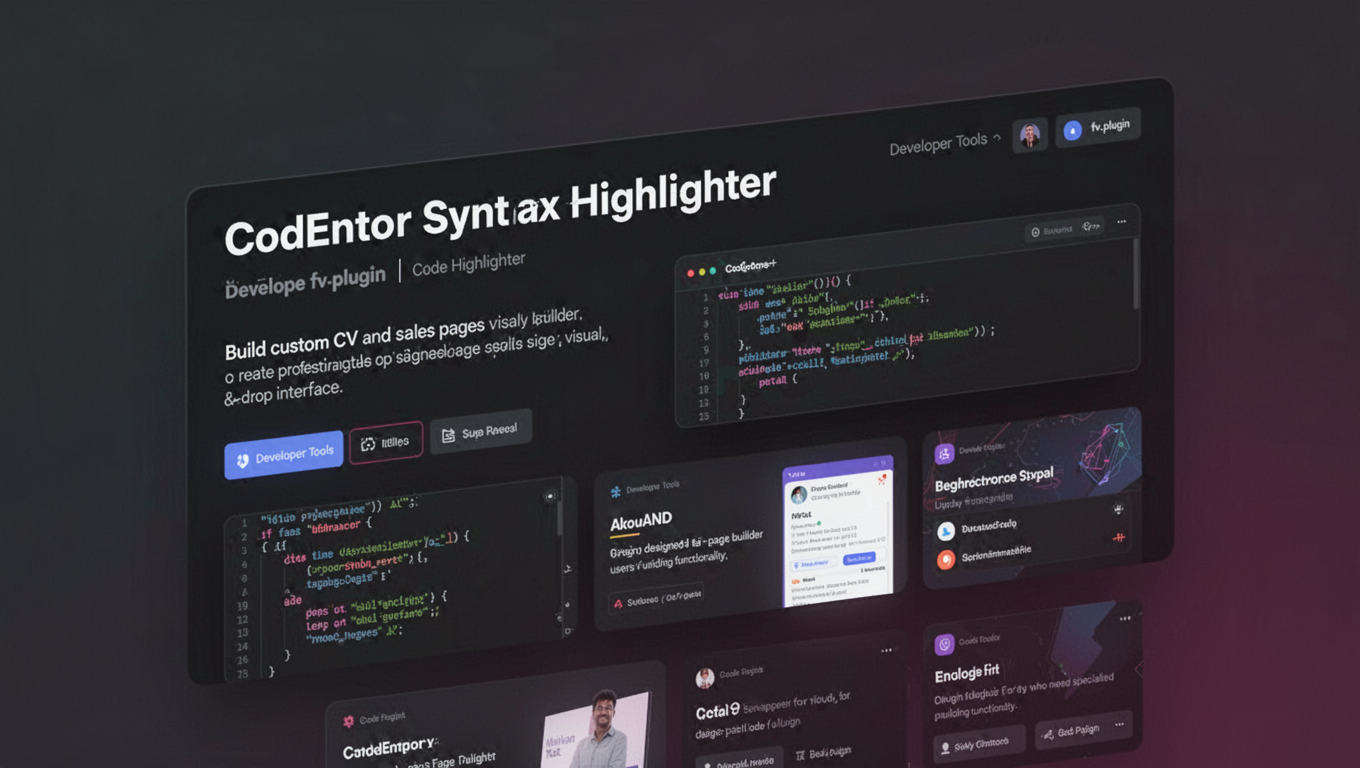
Task: Toggle the red traffic light dot on the code window
Action: [x=691, y=273]
